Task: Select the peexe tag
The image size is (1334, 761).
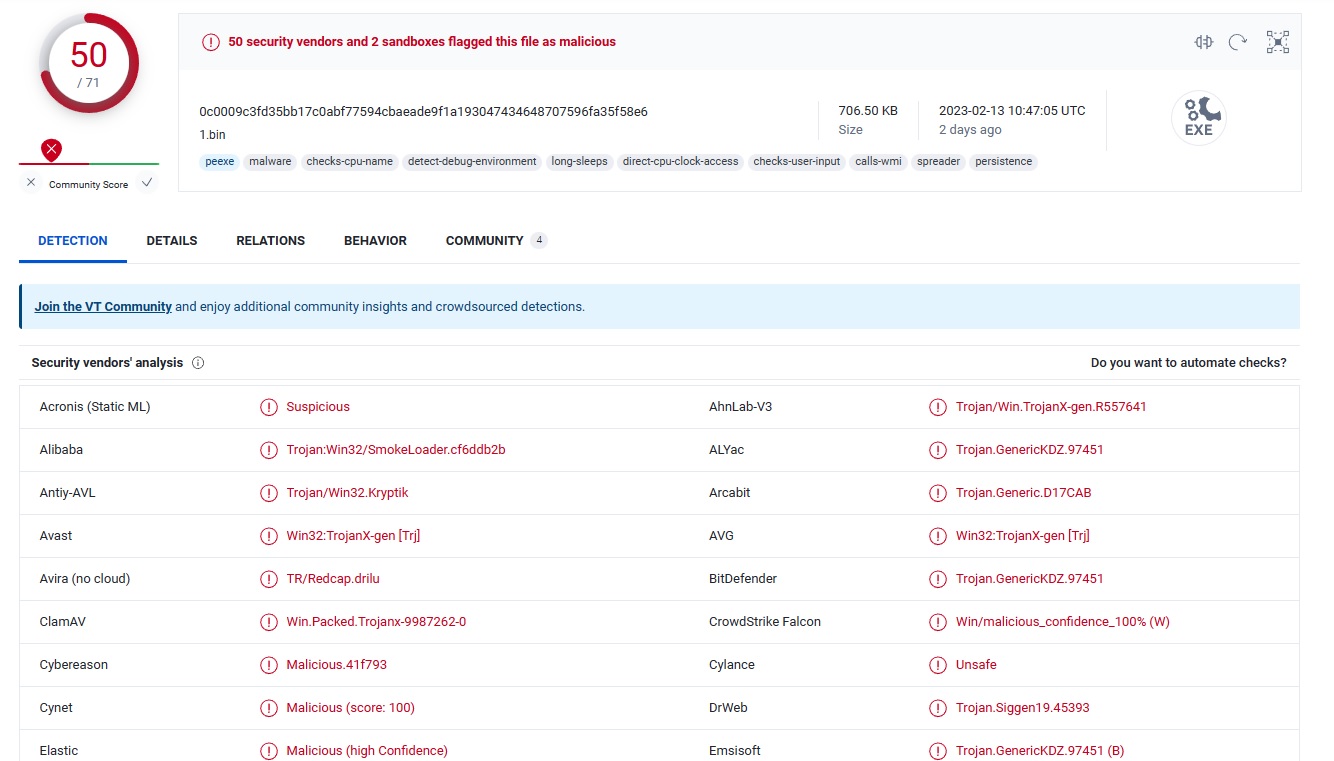Action: 219,161
